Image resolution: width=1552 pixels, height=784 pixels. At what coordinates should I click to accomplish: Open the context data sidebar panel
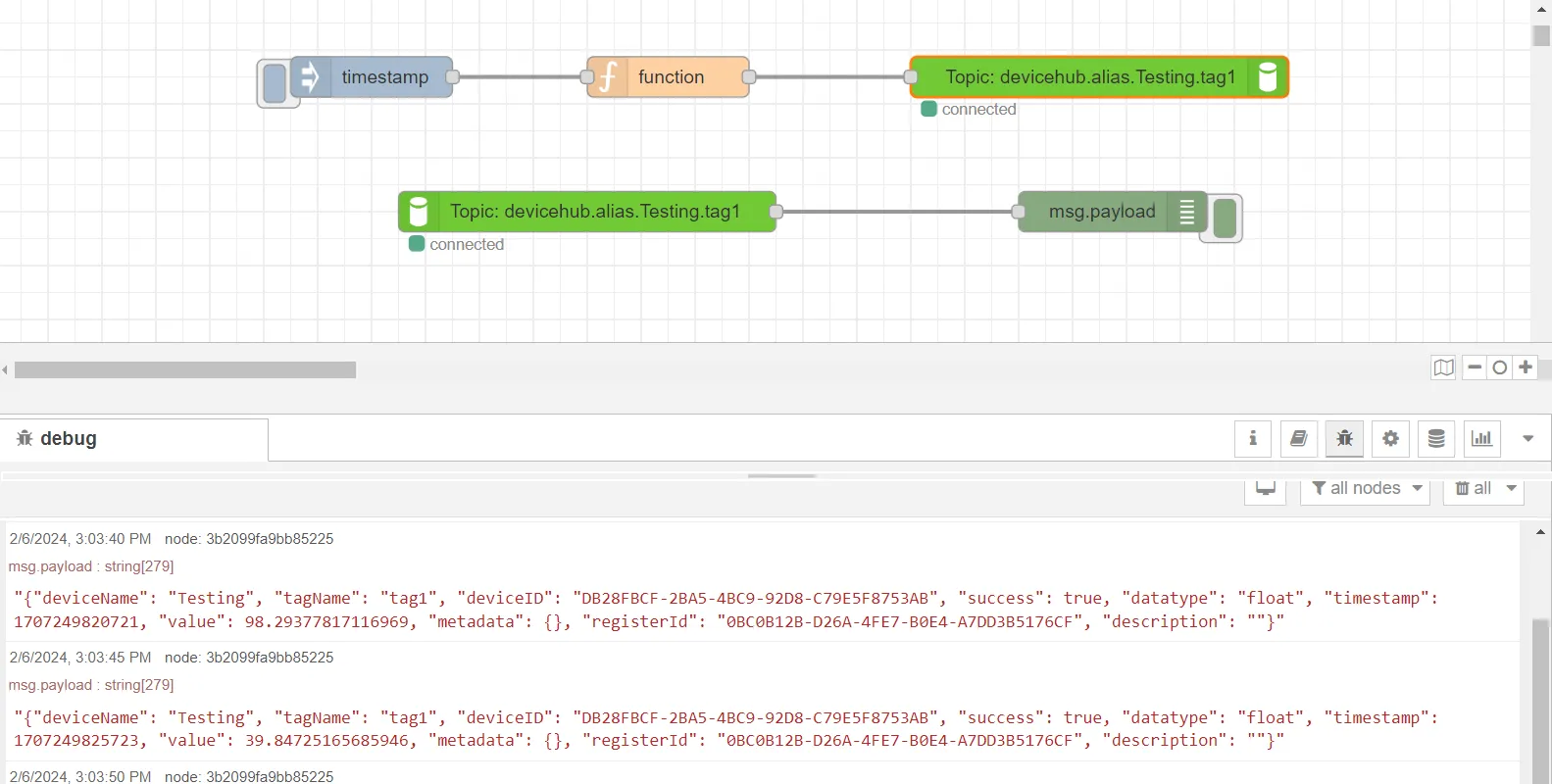[x=1436, y=438]
